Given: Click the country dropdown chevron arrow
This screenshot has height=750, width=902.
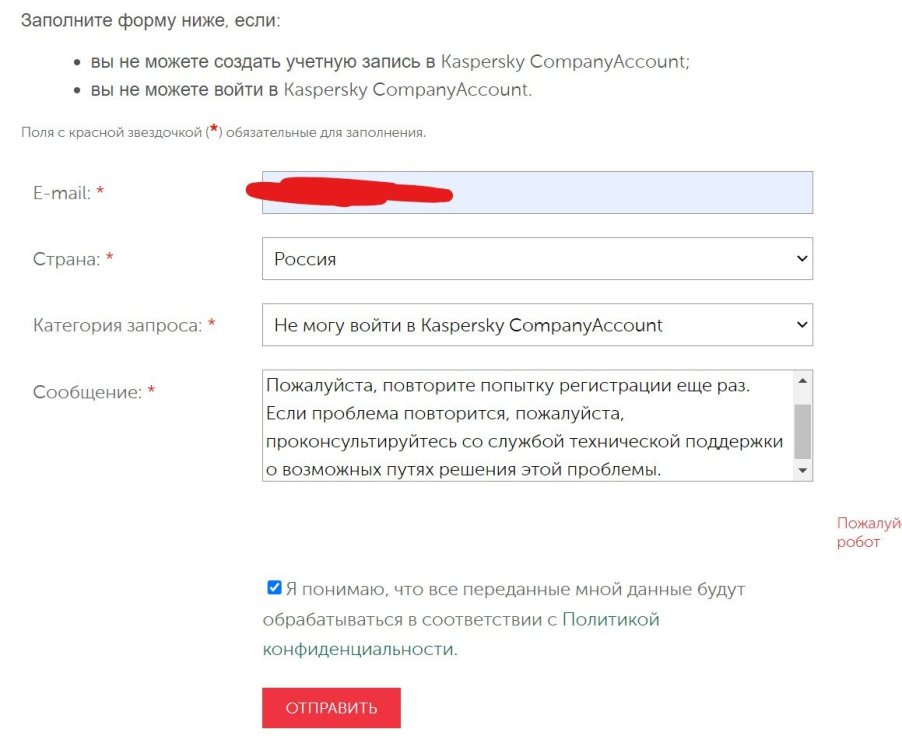Looking at the screenshot, I should [x=801, y=258].
